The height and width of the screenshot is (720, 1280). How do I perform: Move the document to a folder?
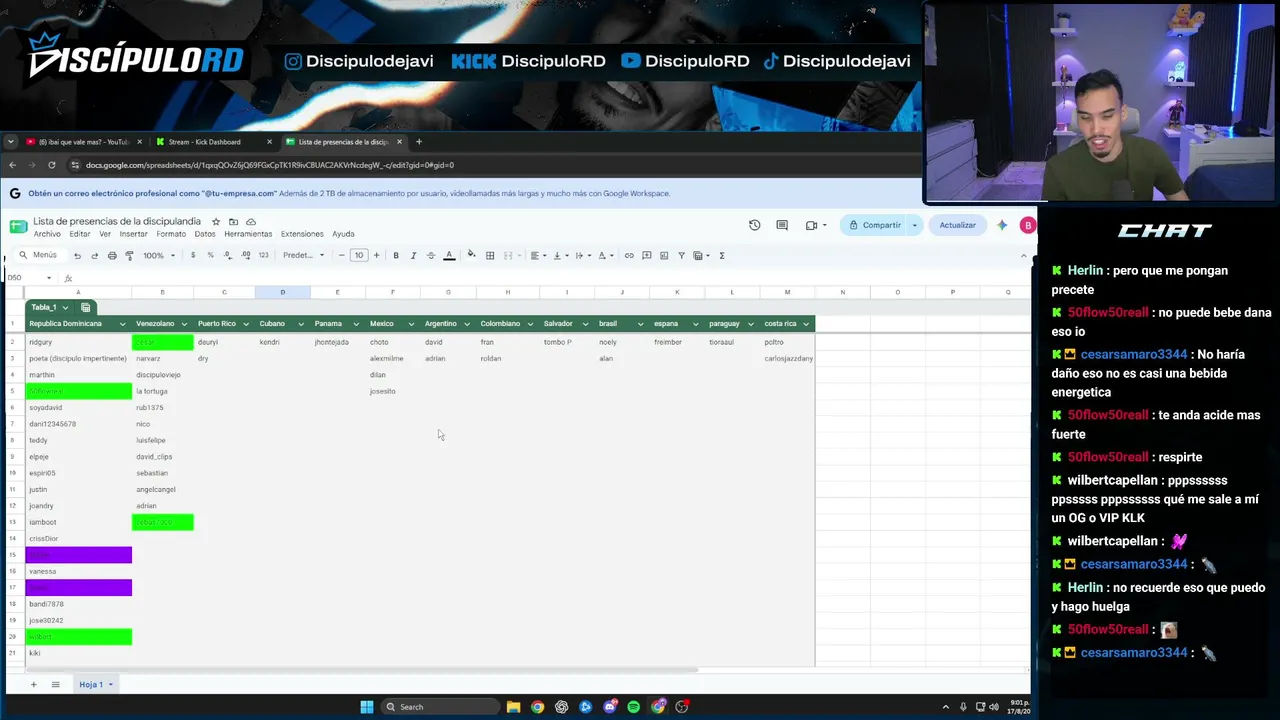[233, 222]
